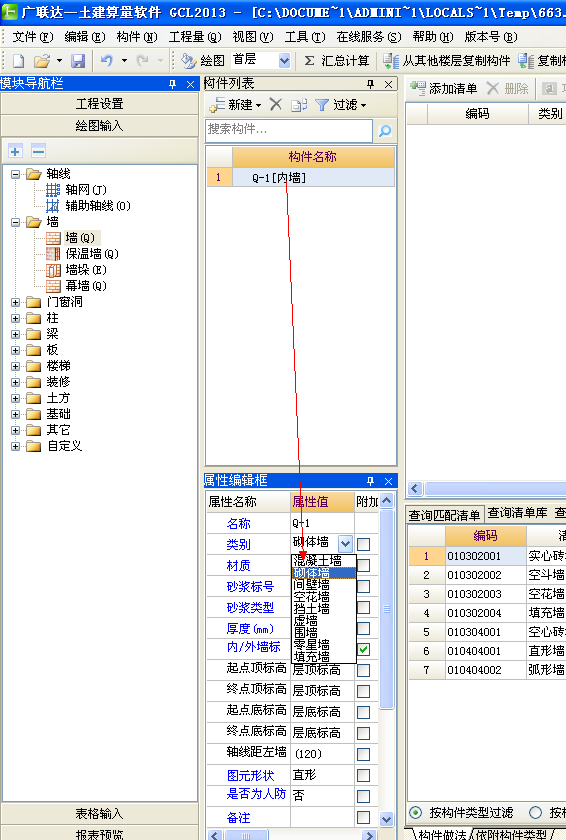Toggle the 图元形状 row checkbox
This screenshot has height=840, width=566.
[364, 775]
